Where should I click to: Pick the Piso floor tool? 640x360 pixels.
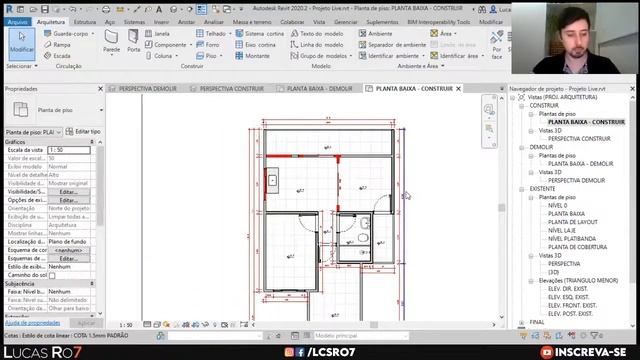[x=207, y=56]
